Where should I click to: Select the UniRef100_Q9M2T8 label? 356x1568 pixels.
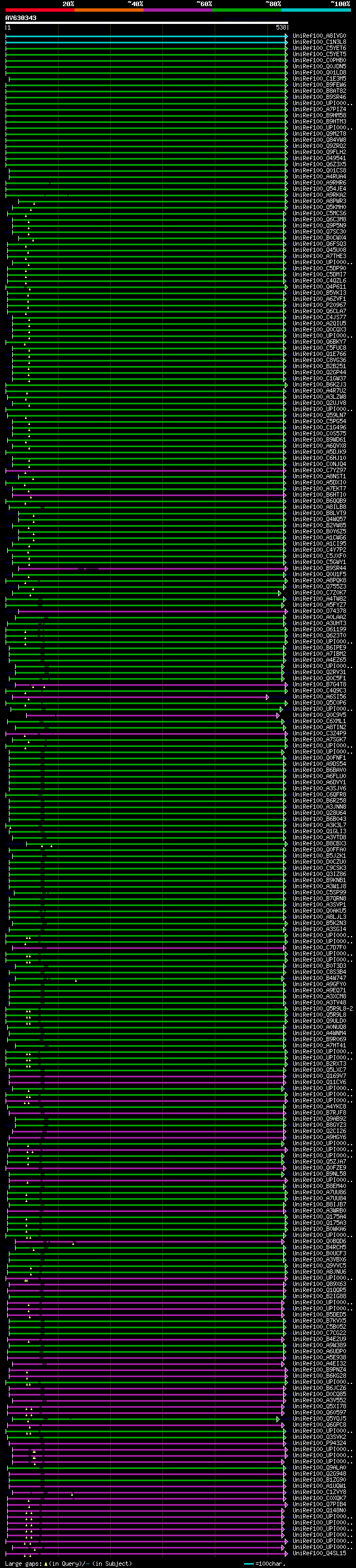(x=319, y=134)
